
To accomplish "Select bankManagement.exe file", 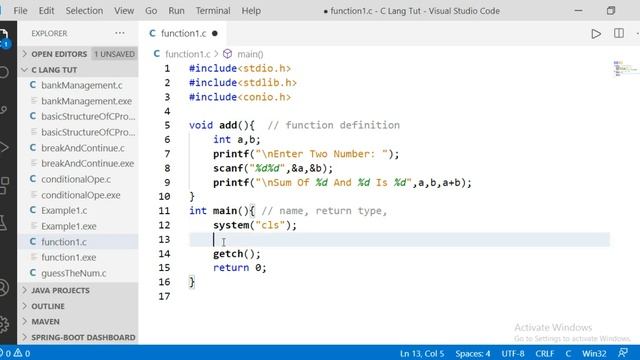I will (x=86, y=101).
